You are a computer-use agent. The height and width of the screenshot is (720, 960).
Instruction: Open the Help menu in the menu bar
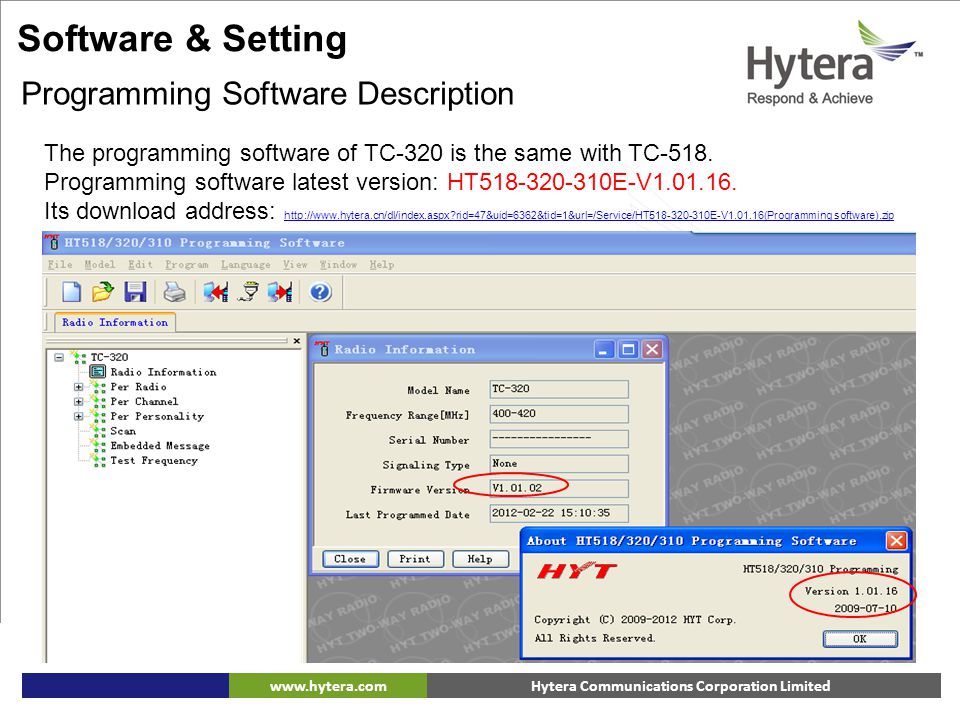(x=381, y=264)
